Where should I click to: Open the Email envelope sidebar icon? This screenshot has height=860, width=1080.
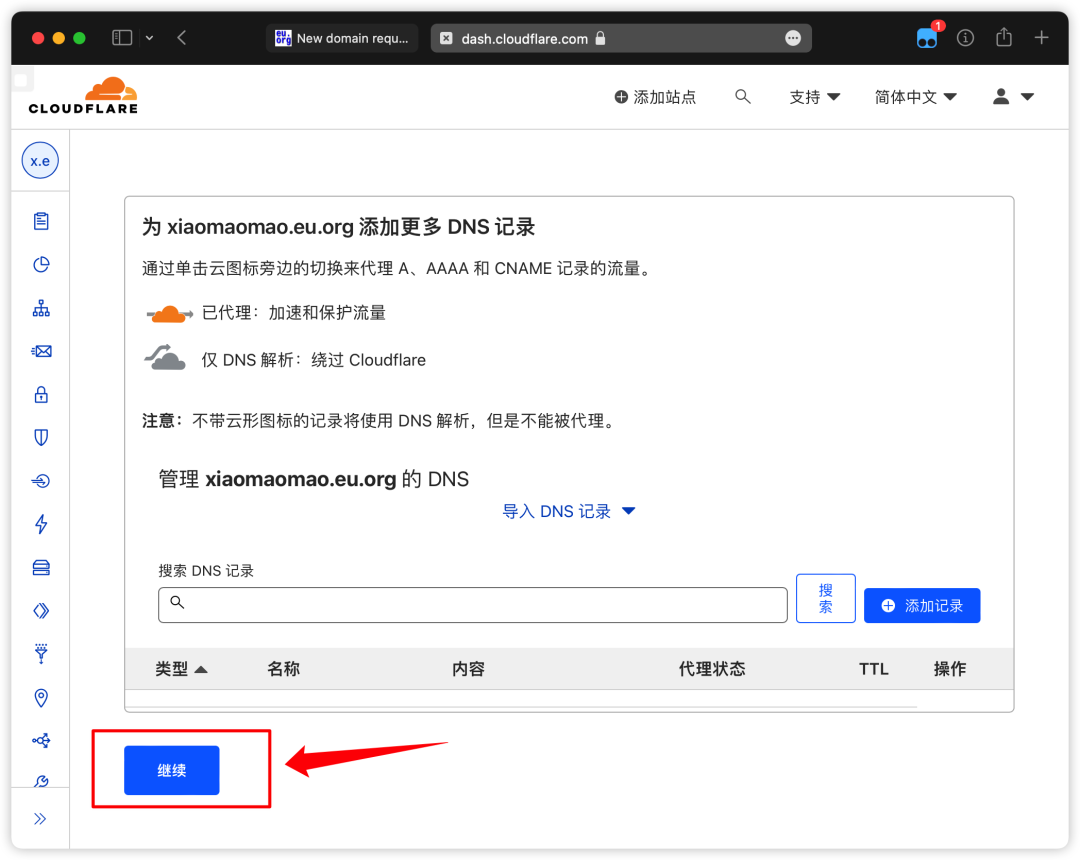[41, 351]
